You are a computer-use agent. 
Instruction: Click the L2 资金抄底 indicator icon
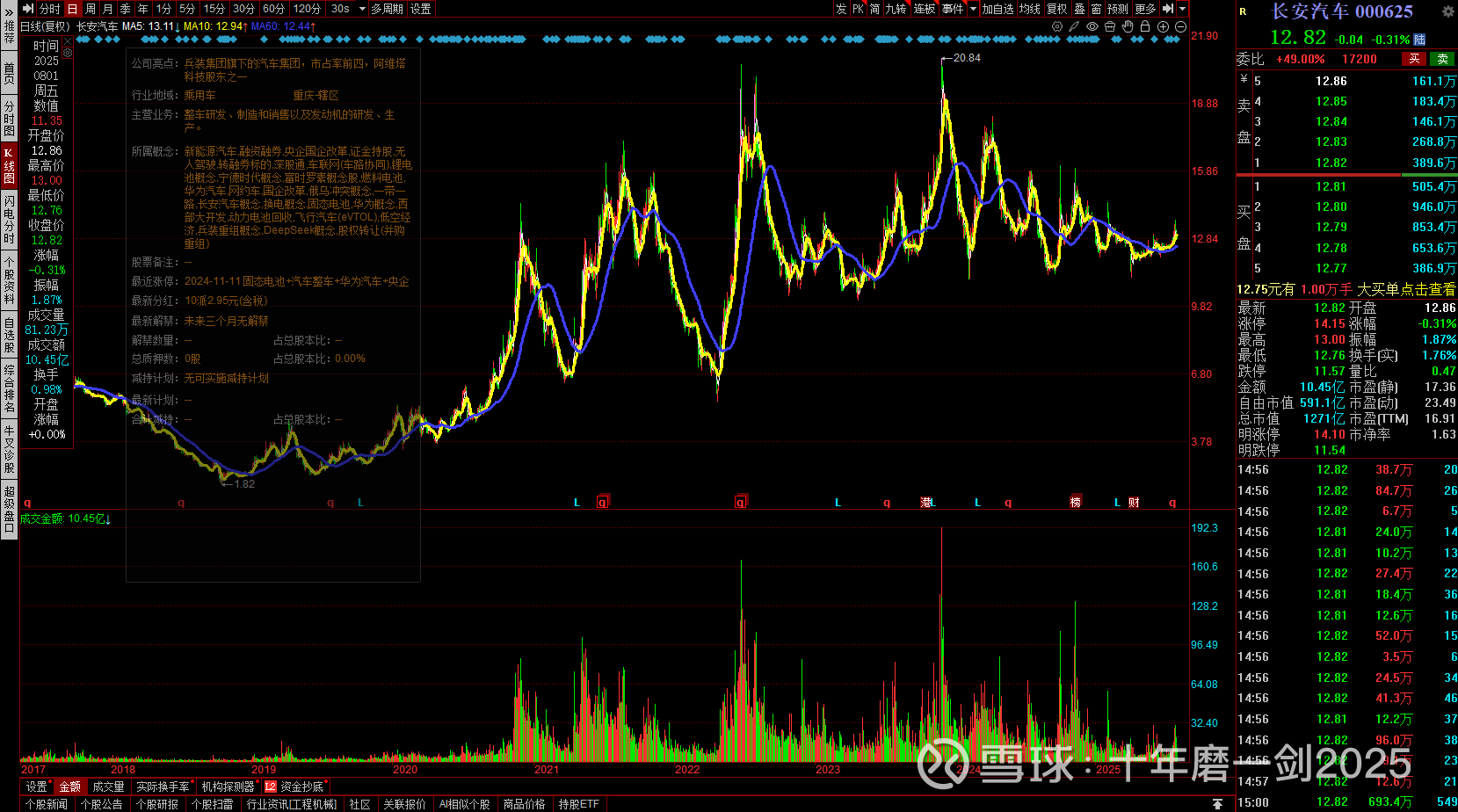pyautogui.click(x=271, y=787)
